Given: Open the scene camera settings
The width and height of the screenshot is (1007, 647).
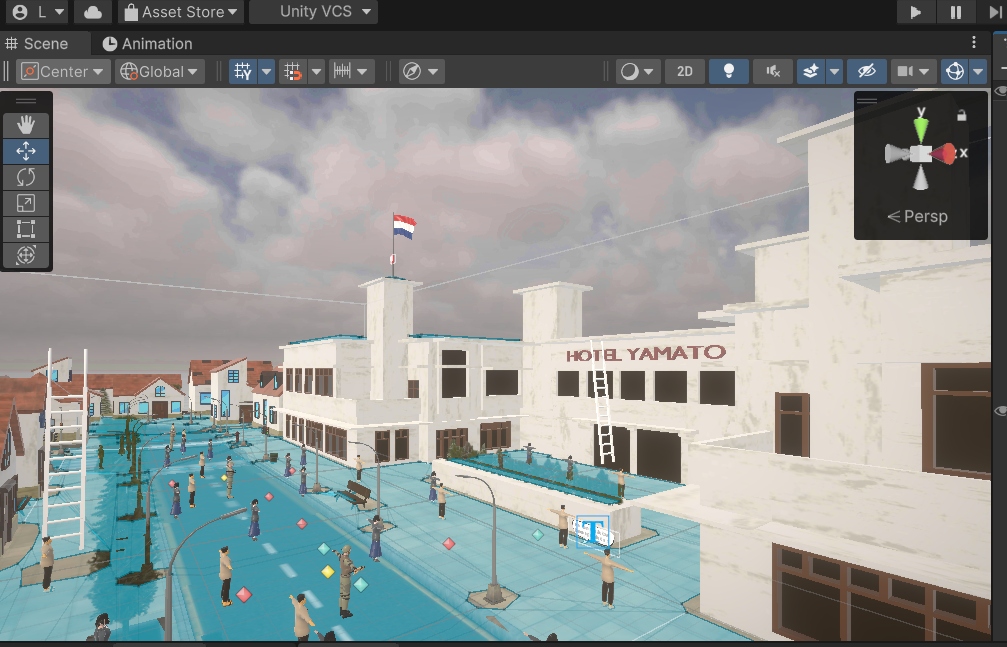Looking at the screenshot, I should coord(905,71).
